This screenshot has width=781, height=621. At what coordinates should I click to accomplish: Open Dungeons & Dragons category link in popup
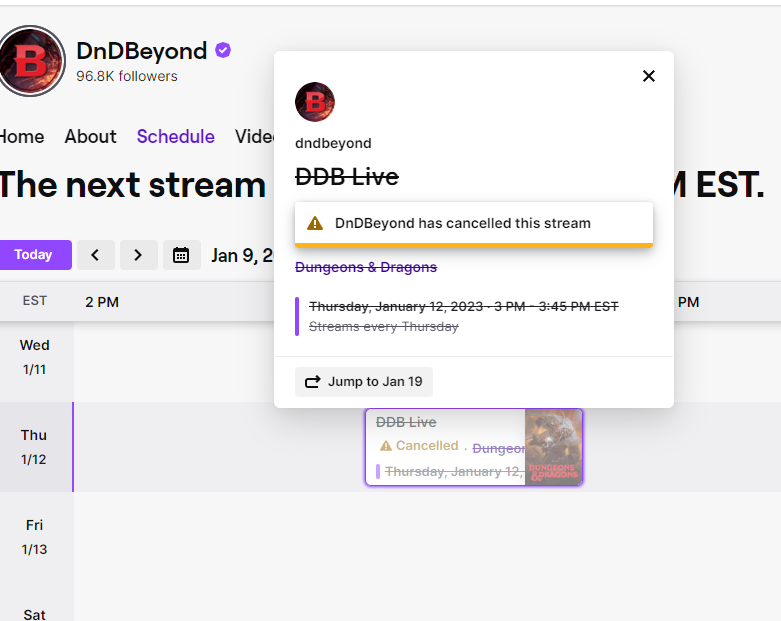pyautogui.click(x=366, y=267)
